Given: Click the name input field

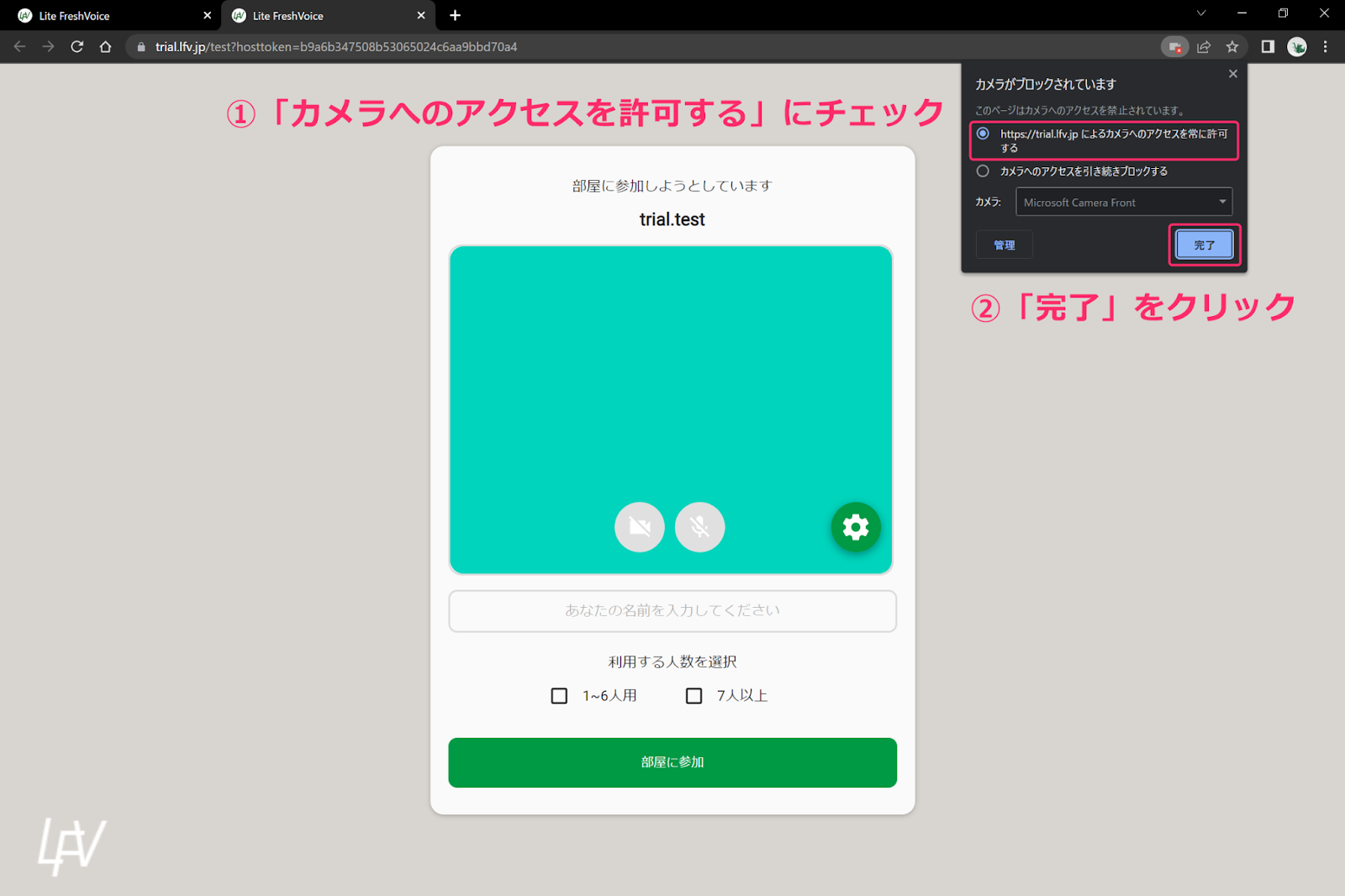Looking at the screenshot, I should pyautogui.click(x=672, y=611).
